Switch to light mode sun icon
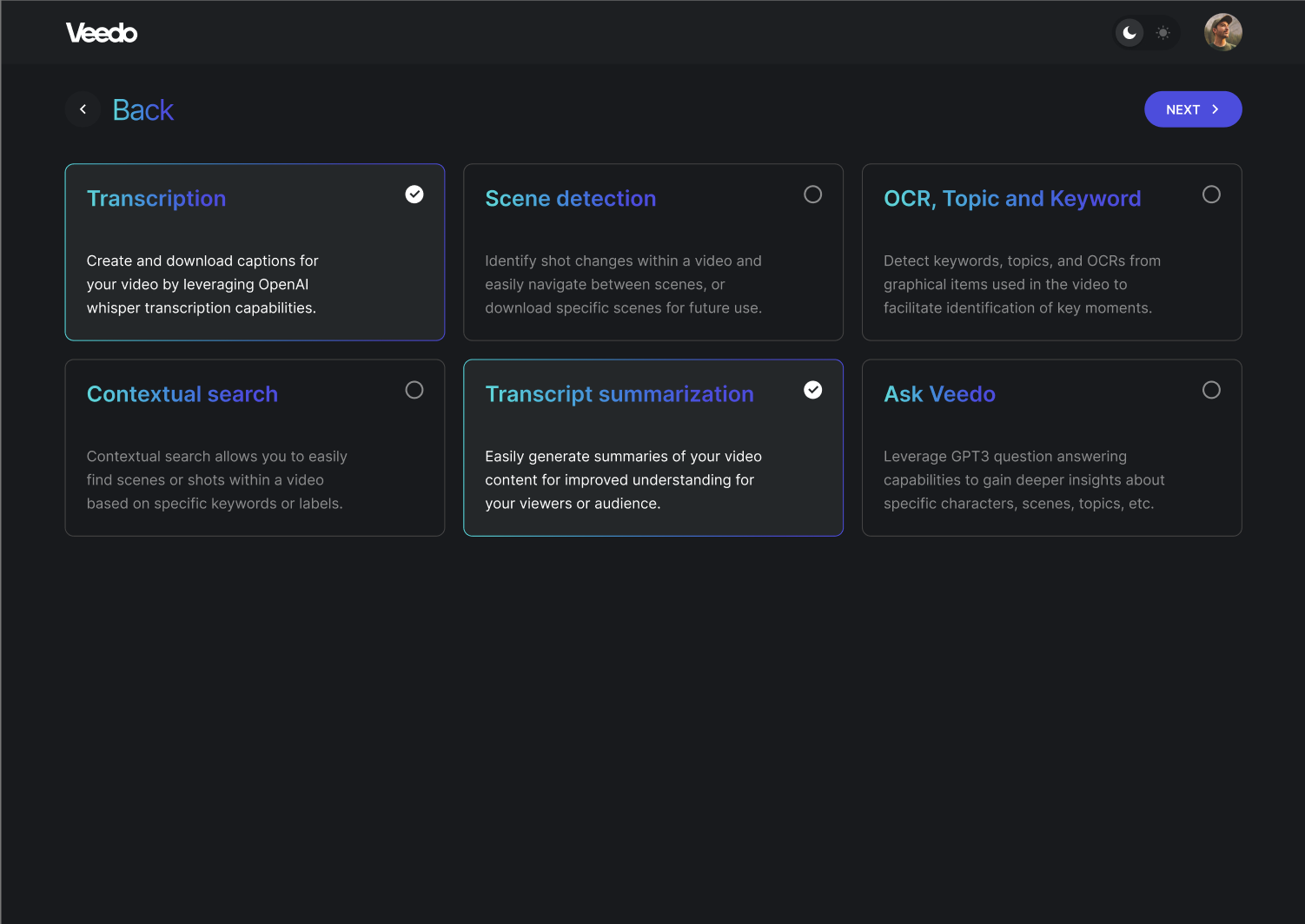1305x924 pixels. [x=1163, y=33]
